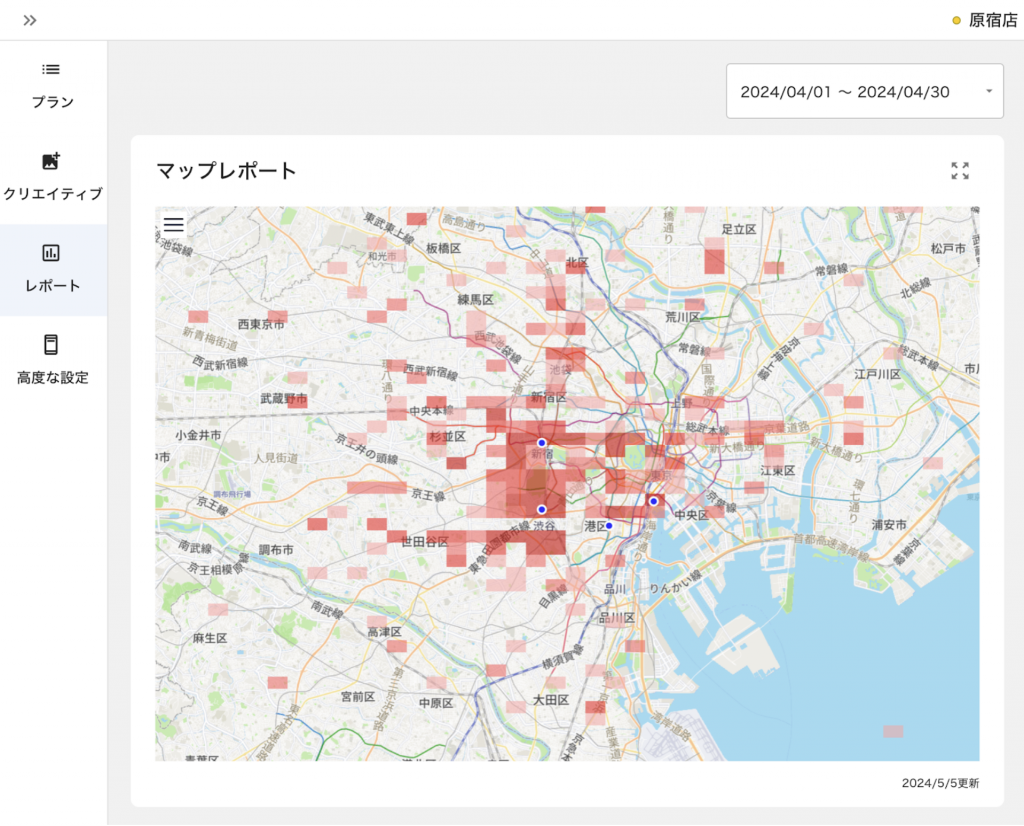
Task: Click the 足立区 label on map
Action: (x=739, y=229)
